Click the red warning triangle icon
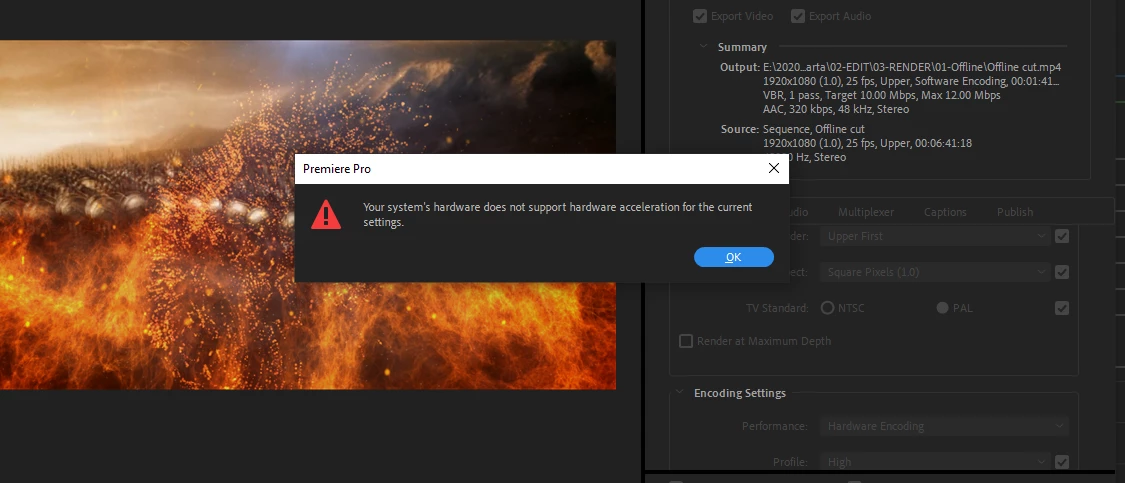The width and height of the screenshot is (1125, 483). click(326, 215)
